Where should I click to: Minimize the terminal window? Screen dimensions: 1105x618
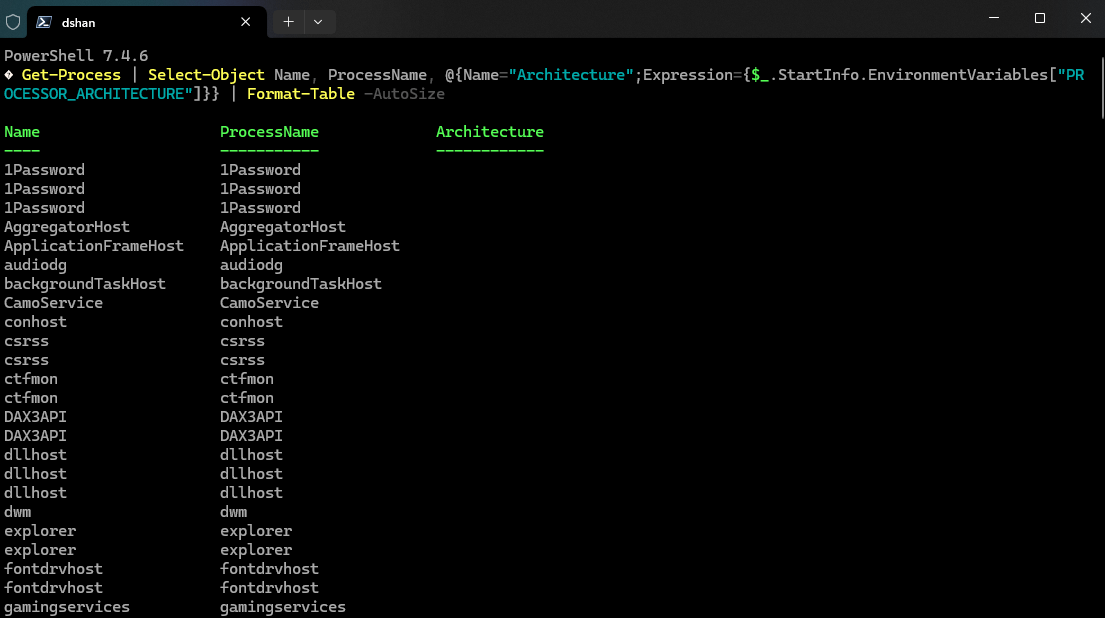(994, 19)
